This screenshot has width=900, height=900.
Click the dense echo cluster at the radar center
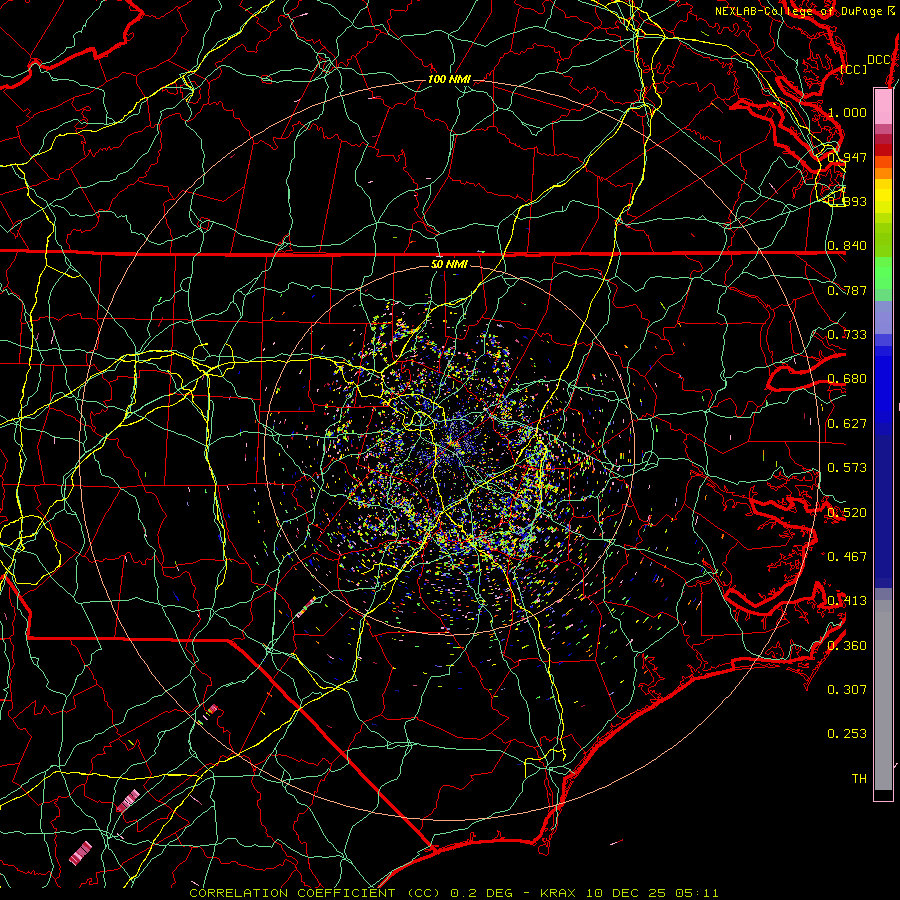coord(453,445)
